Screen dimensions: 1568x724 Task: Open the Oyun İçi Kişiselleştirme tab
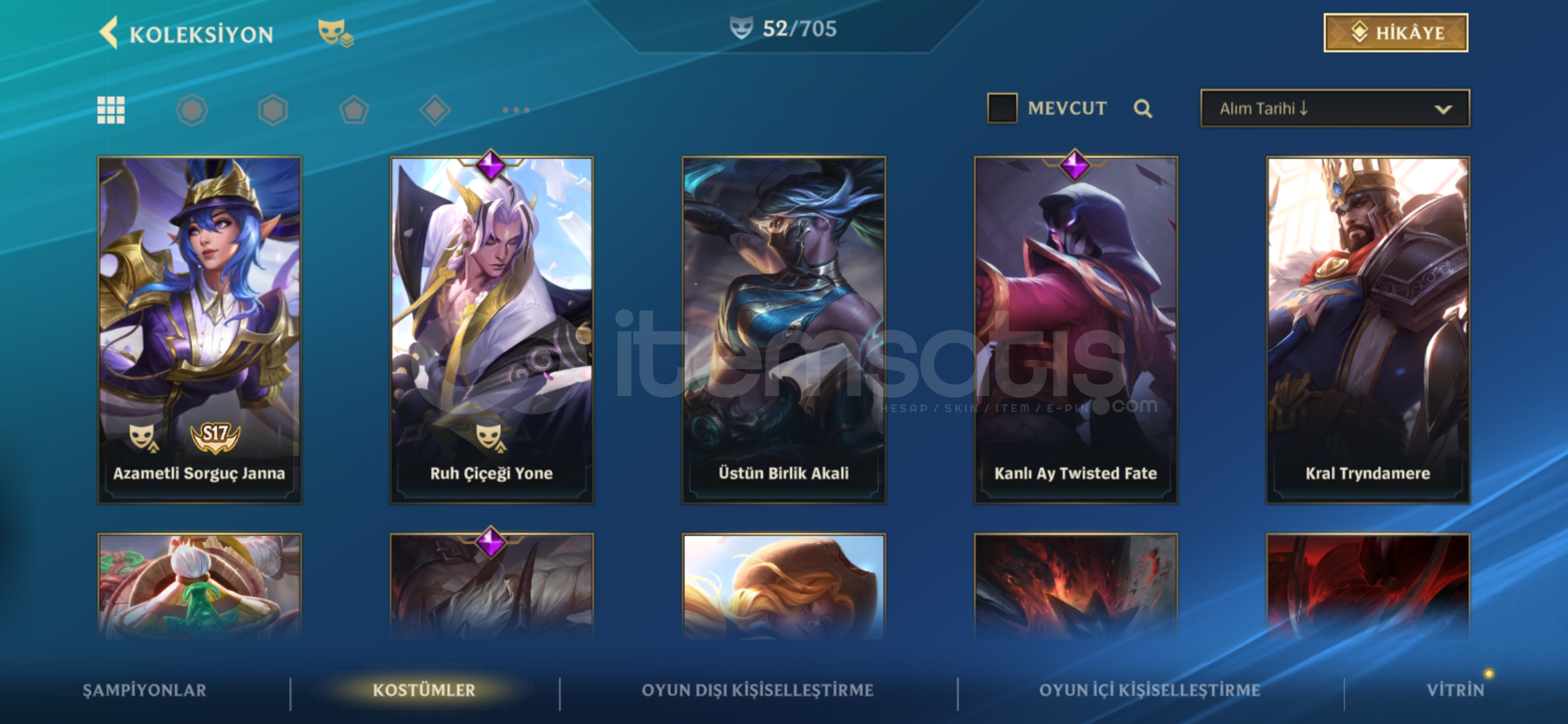(x=1150, y=690)
